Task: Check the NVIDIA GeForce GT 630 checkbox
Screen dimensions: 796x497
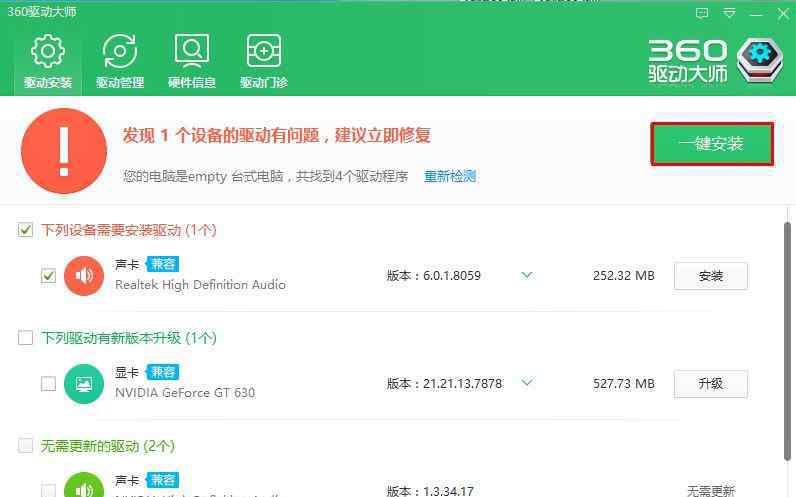Action: (x=48, y=383)
